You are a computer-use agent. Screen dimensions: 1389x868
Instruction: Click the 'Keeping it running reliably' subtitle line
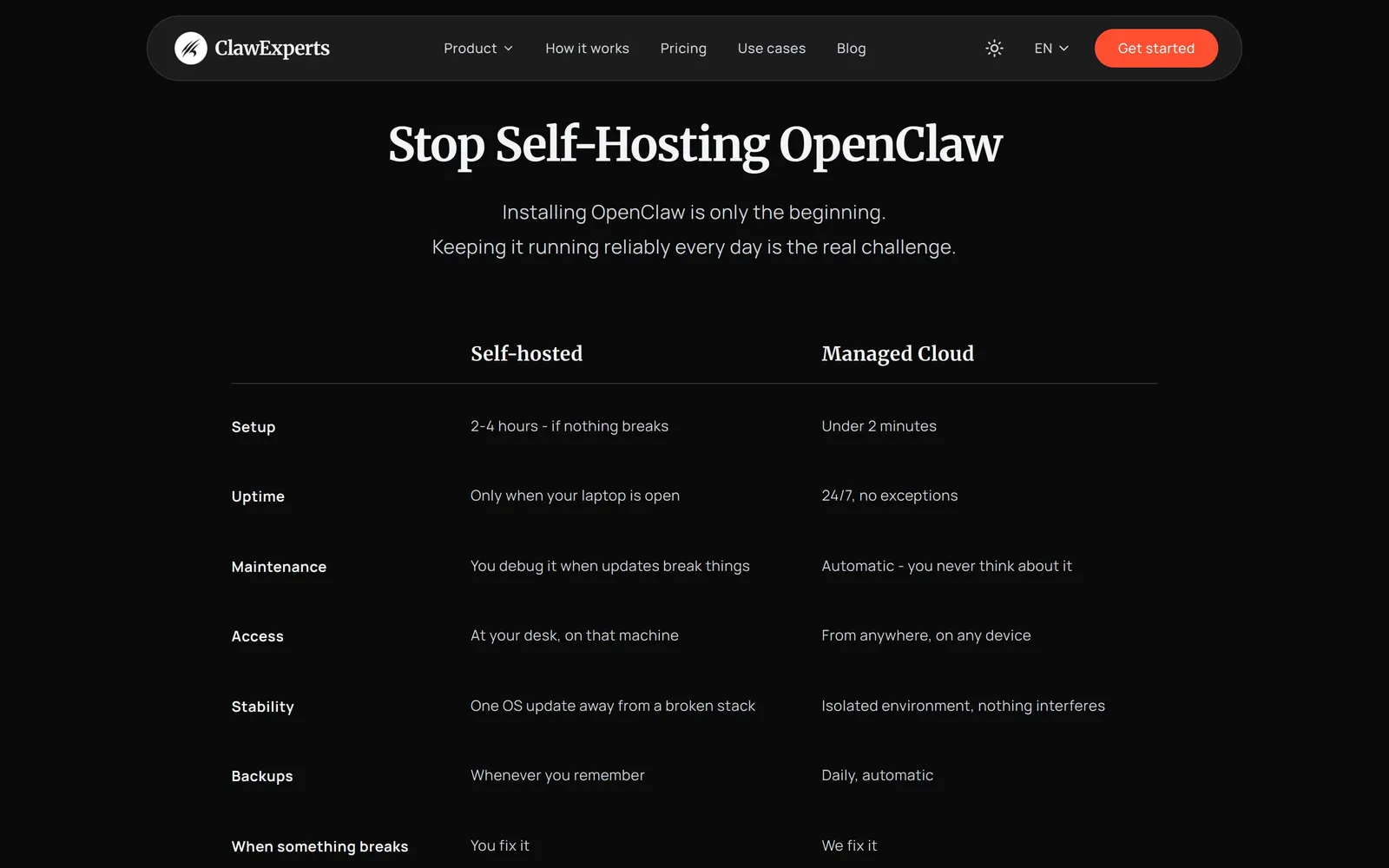(x=694, y=247)
